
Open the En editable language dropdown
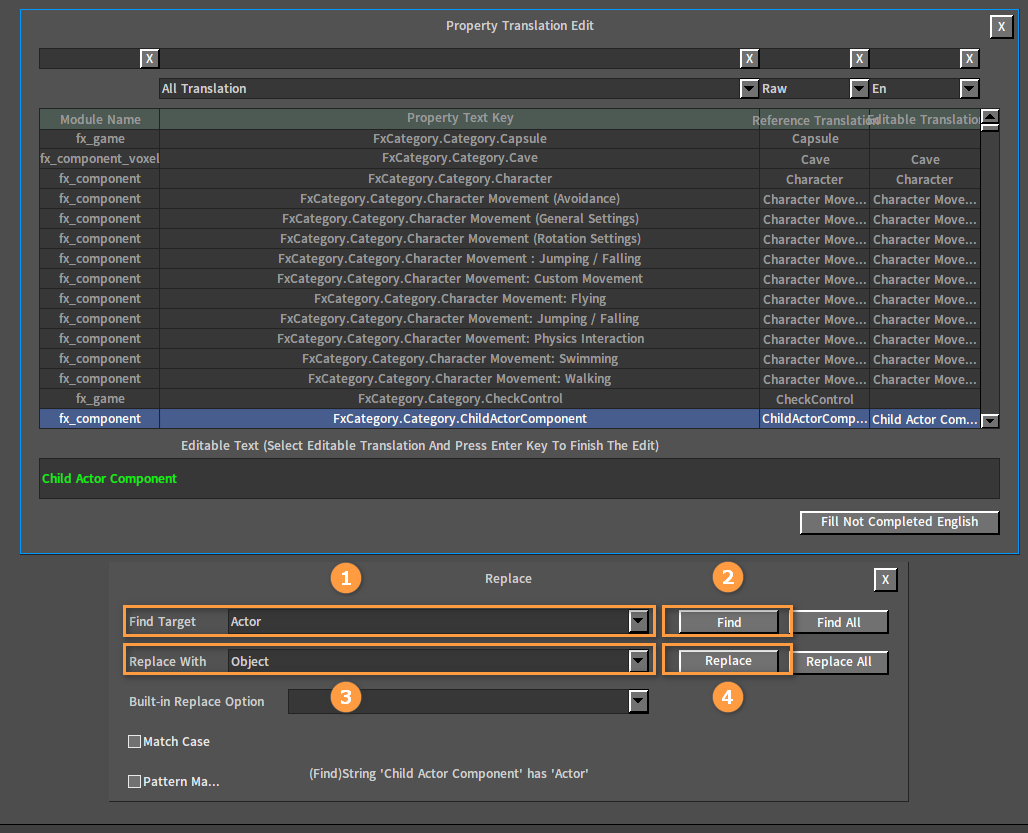click(x=969, y=88)
